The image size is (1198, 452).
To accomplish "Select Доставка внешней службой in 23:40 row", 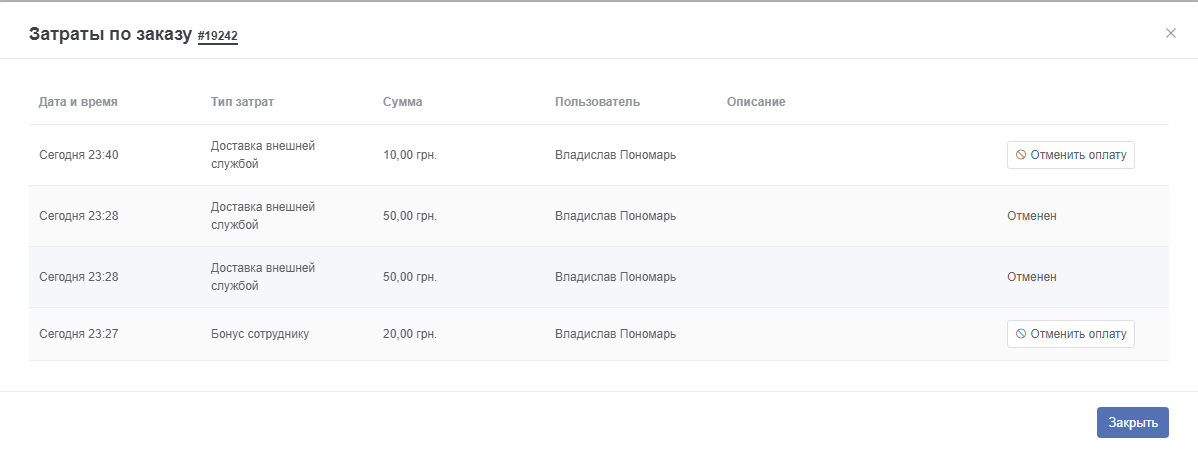I will pos(263,155).
